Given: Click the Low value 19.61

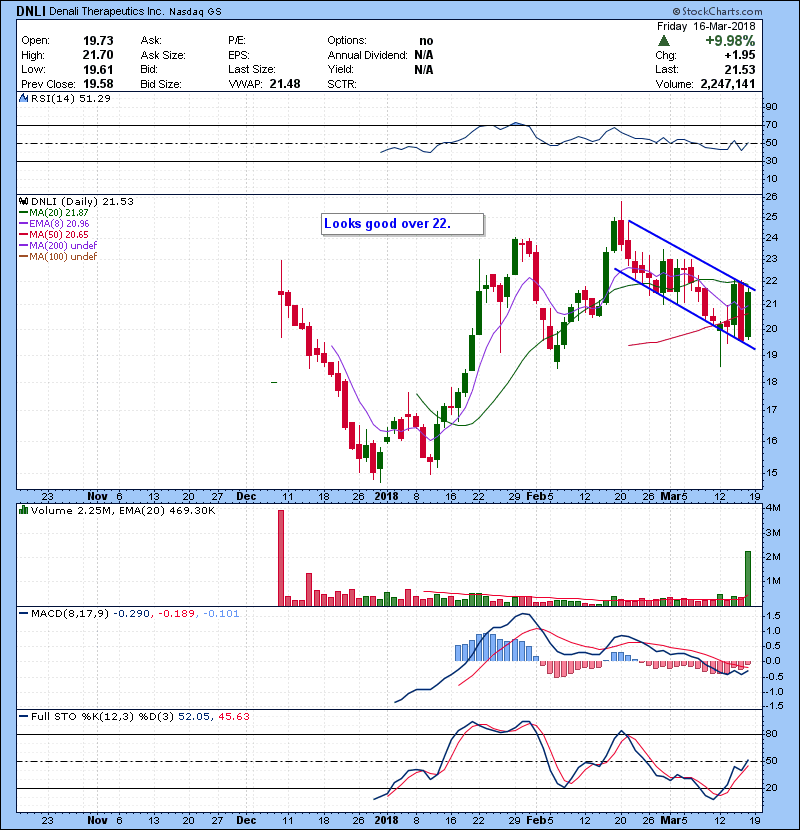Looking at the screenshot, I should pos(98,69).
